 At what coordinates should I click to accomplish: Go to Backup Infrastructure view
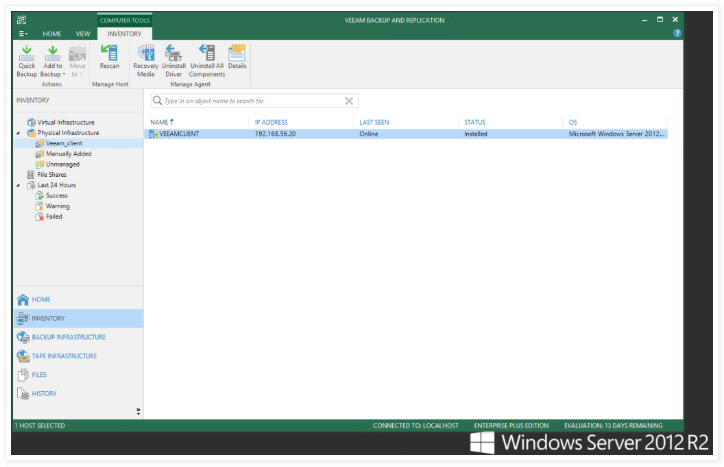point(68,337)
